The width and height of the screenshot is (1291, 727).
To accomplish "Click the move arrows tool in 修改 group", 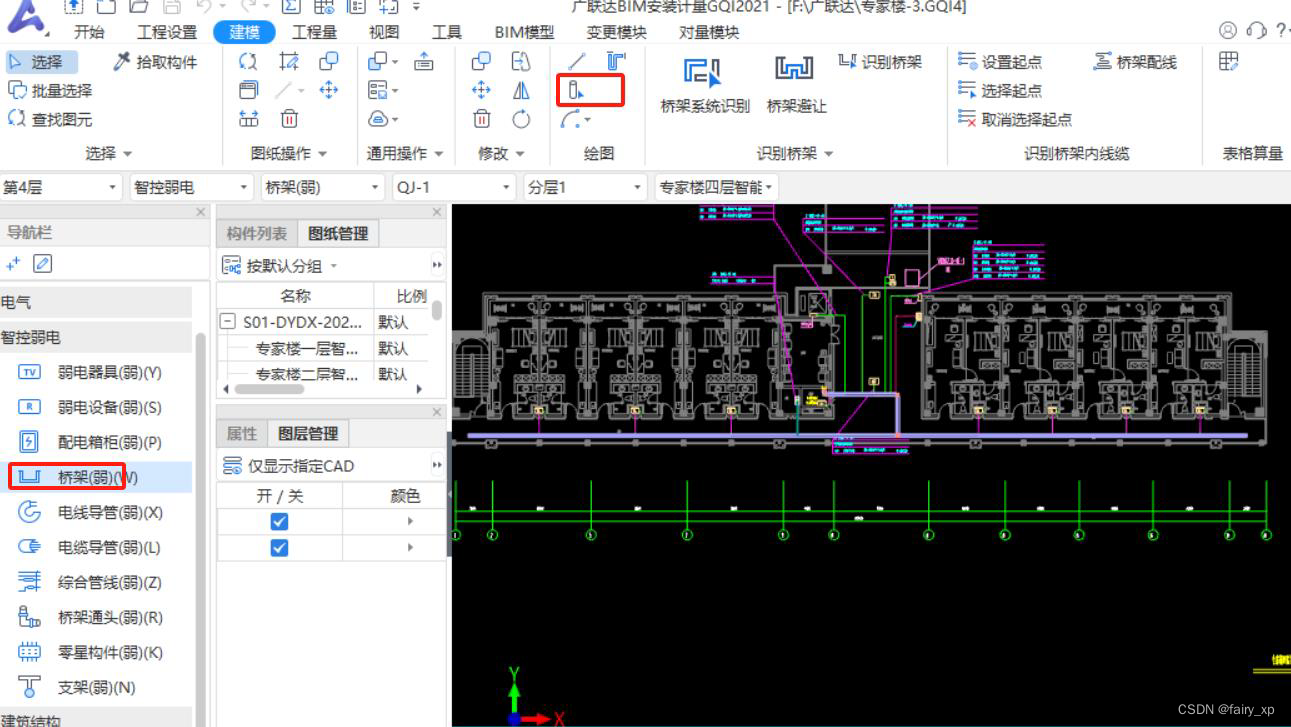I will click(x=482, y=90).
